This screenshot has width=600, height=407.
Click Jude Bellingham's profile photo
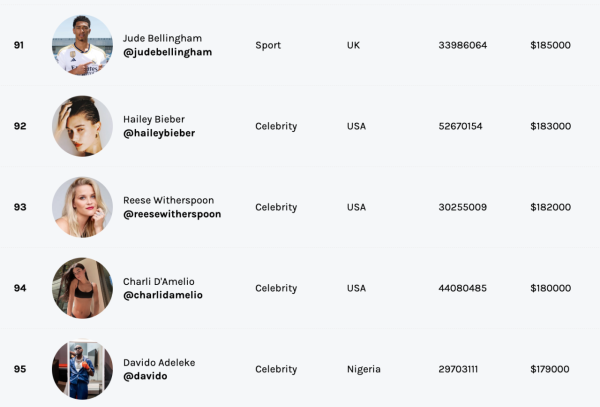[x=82, y=45]
